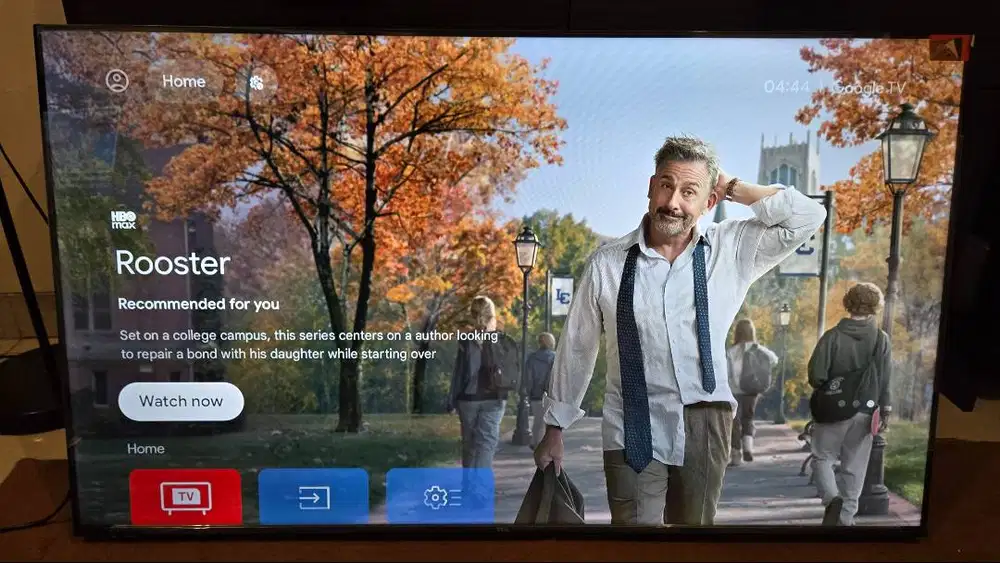Select the Rooster title text
This screenshot has height=563, width=1000.
pyautogui.click(x=173, y=263)
